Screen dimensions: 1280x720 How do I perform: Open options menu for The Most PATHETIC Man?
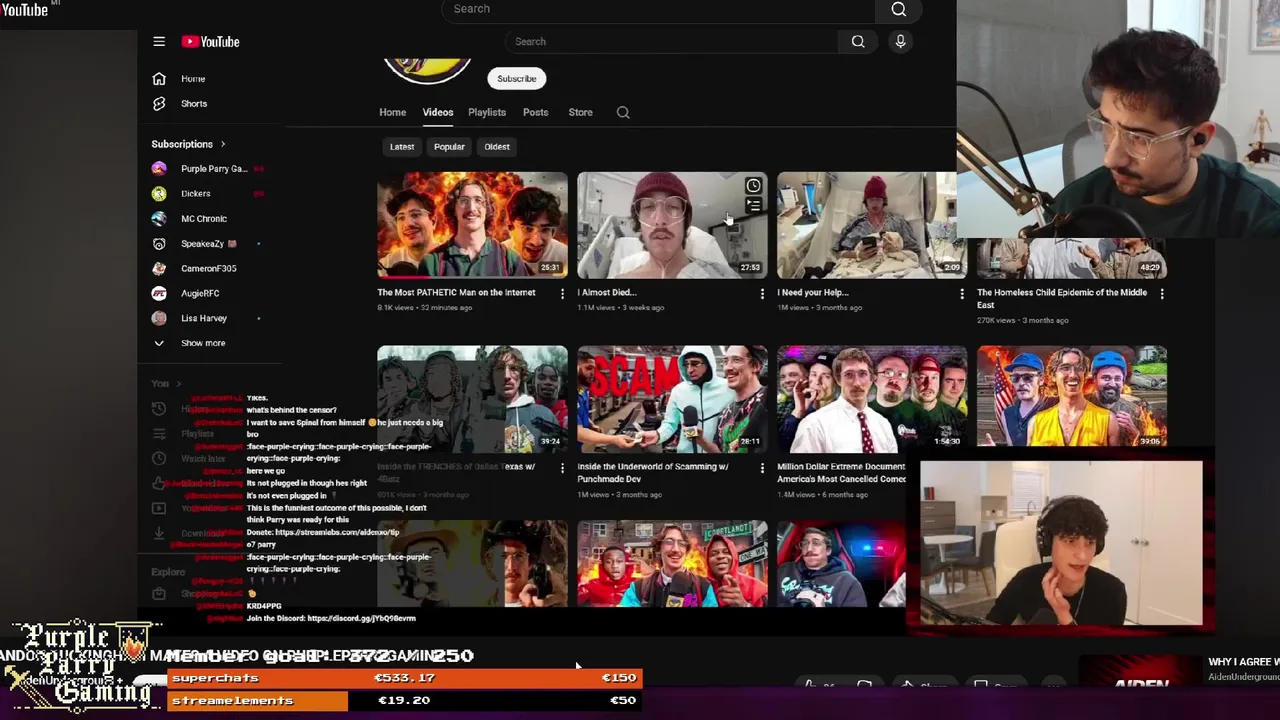tap(562, 294)
